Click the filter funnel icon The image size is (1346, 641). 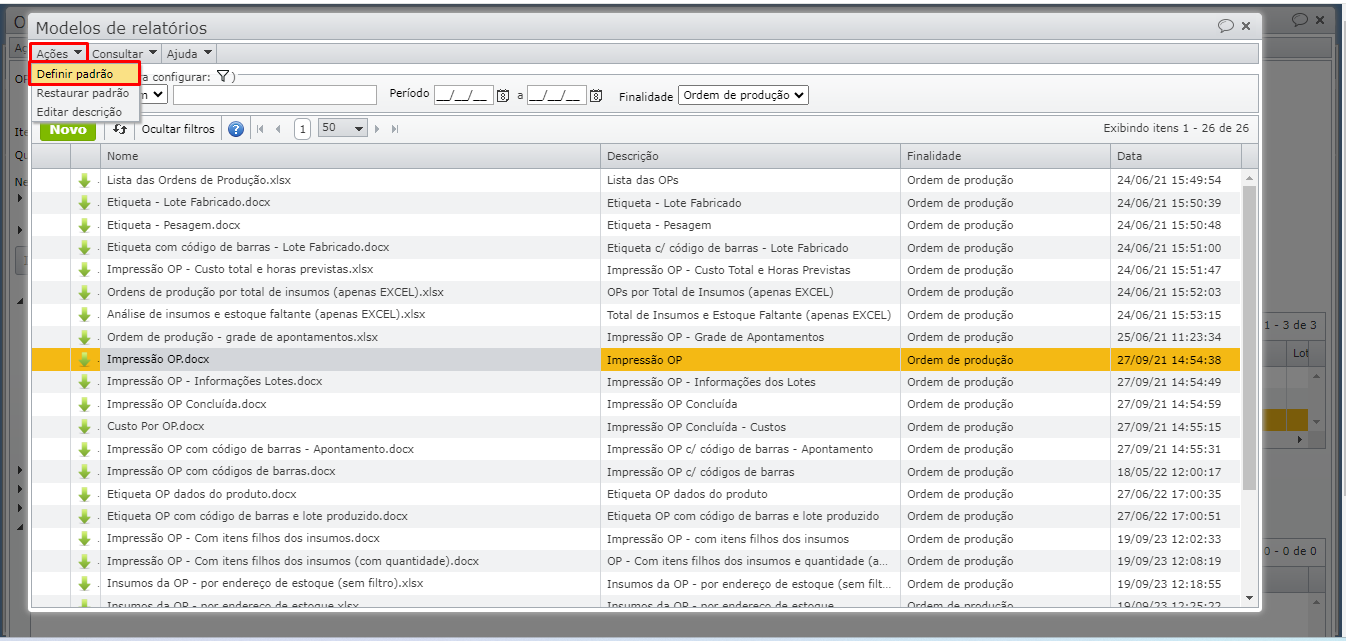(x=223, y=76)
